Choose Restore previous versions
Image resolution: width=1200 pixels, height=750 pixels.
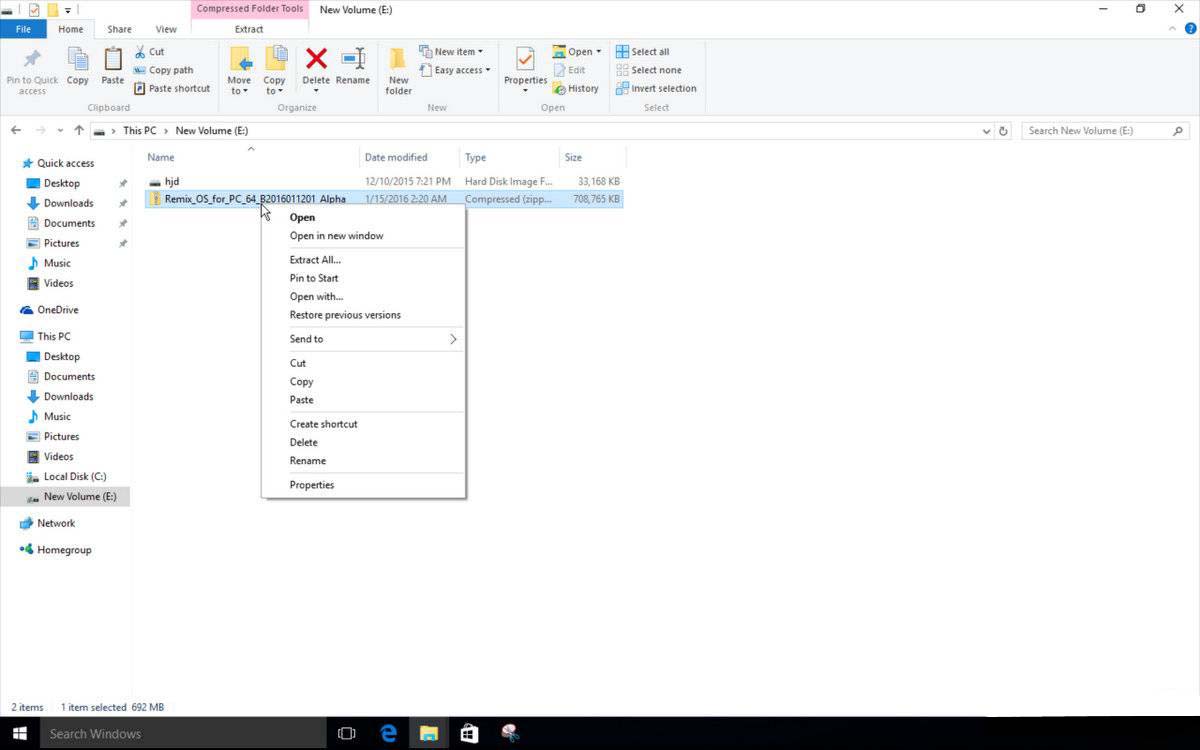(363, 315)
